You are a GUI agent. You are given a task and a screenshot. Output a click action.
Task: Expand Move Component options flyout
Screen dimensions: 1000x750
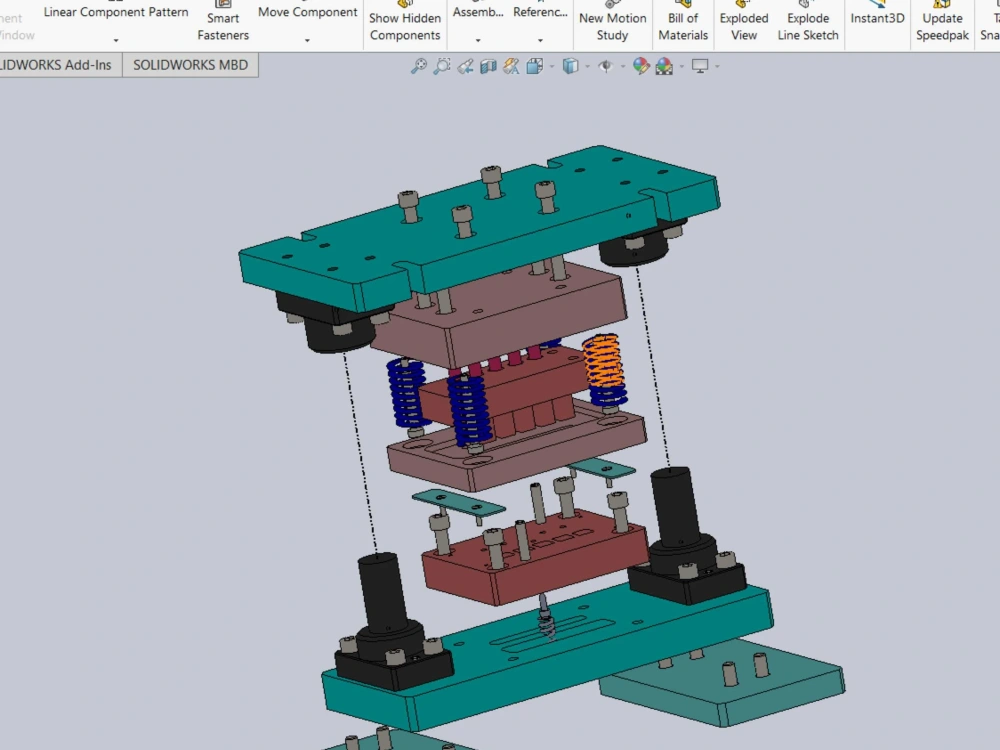[x=307, y=40]
